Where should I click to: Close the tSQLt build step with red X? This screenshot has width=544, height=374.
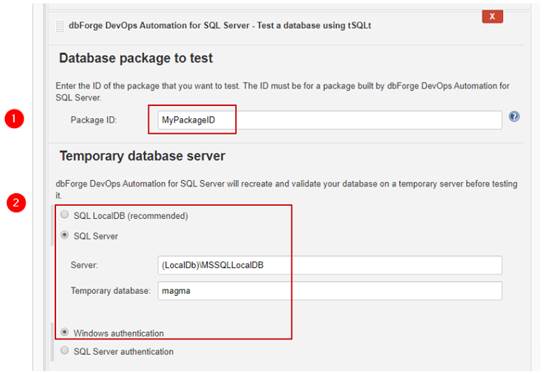tap(492, 16)
